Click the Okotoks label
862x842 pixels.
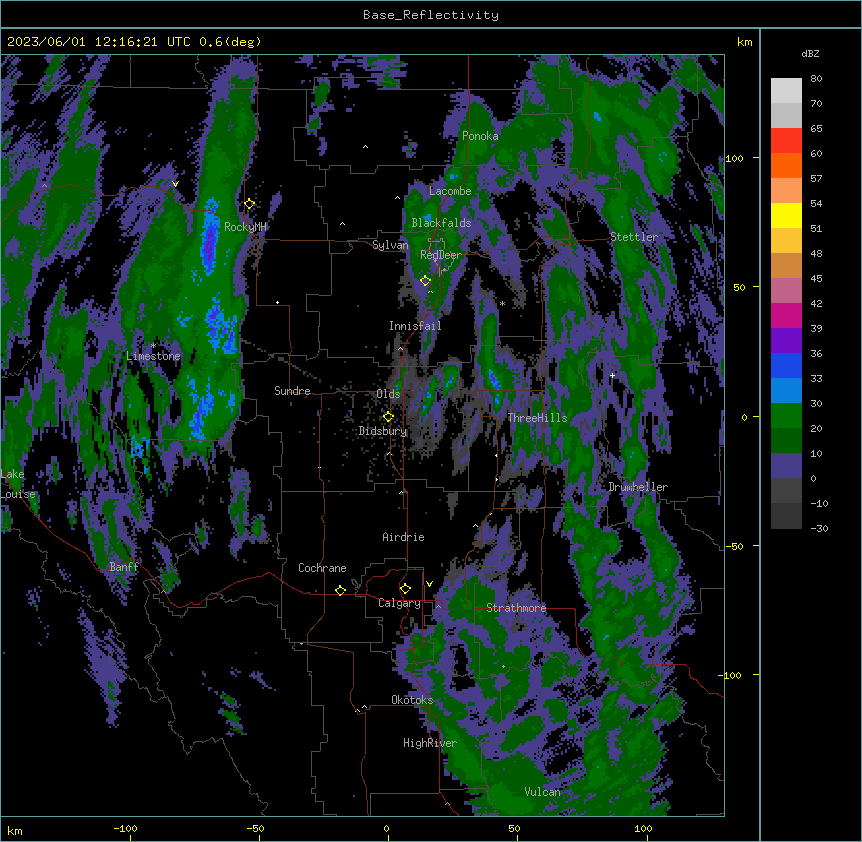coord(412,700)
